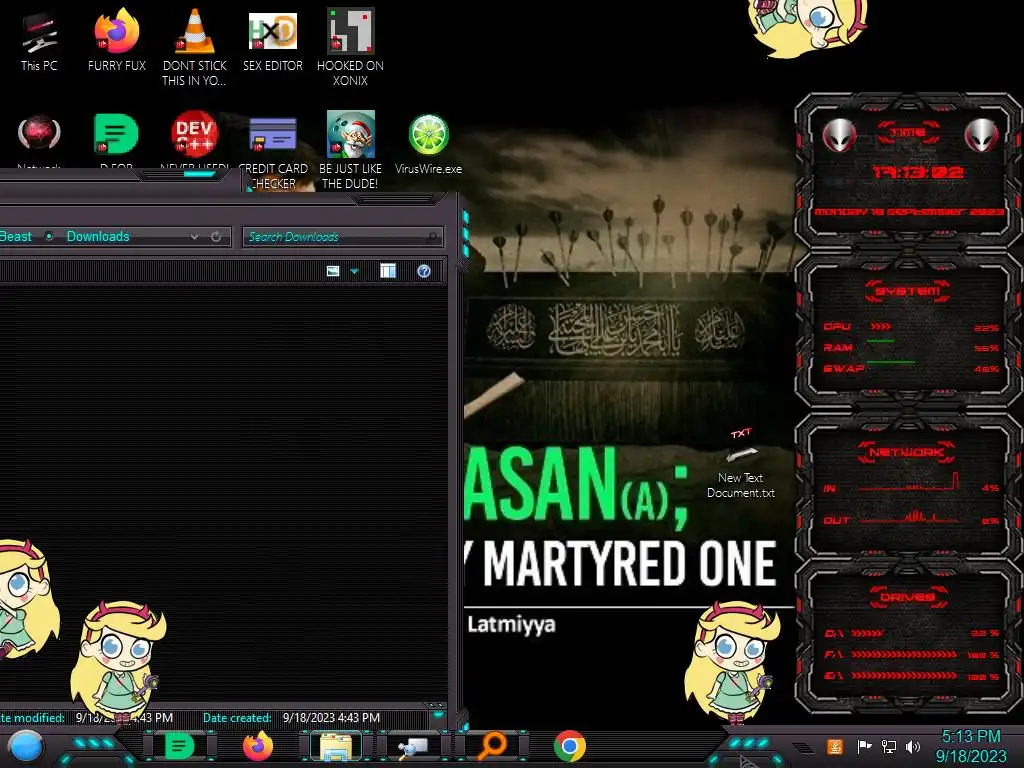Click the RAM usage bar in widget

pos(880,341)
